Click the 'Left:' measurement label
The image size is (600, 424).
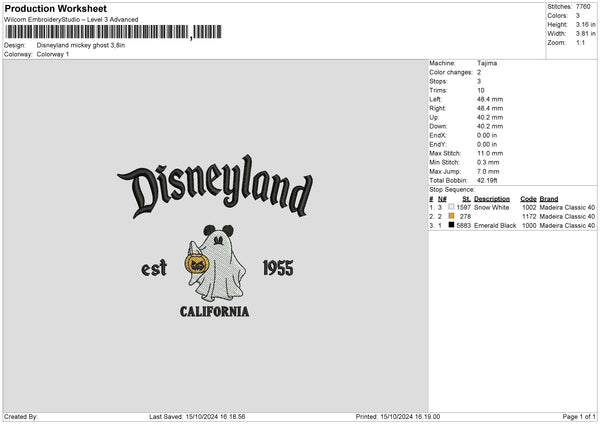click(435, 99)
